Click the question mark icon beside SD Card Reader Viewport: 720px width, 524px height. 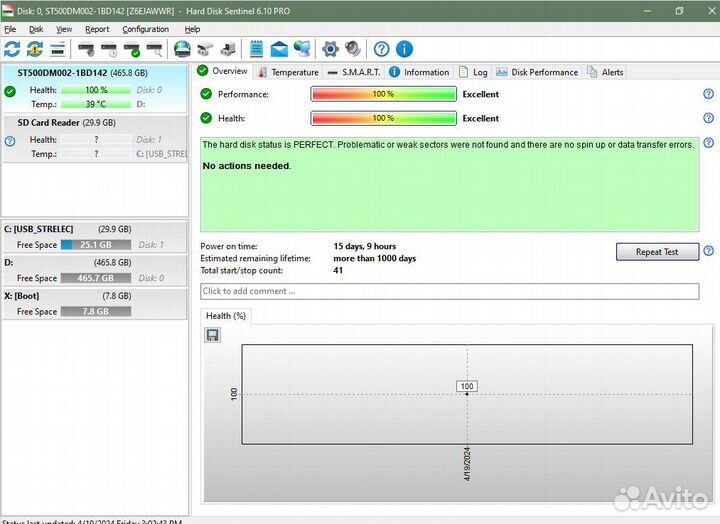pyautogui.click(x=10, y=141)
